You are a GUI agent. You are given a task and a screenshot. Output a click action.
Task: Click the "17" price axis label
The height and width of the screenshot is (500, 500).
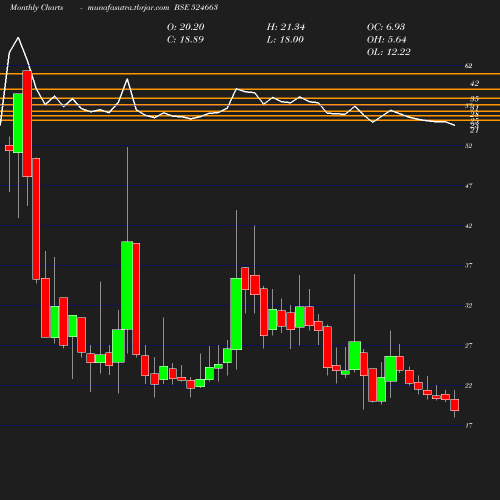(469, 426)
